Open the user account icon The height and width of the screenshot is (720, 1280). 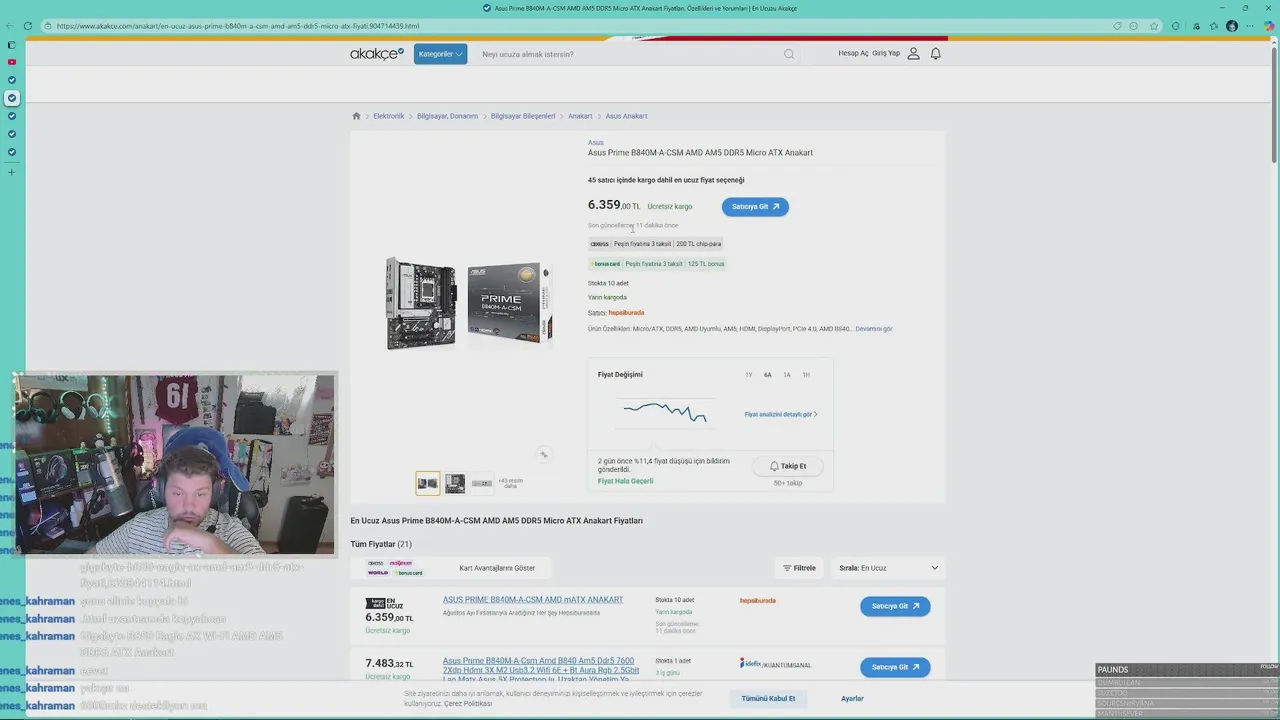913,53
